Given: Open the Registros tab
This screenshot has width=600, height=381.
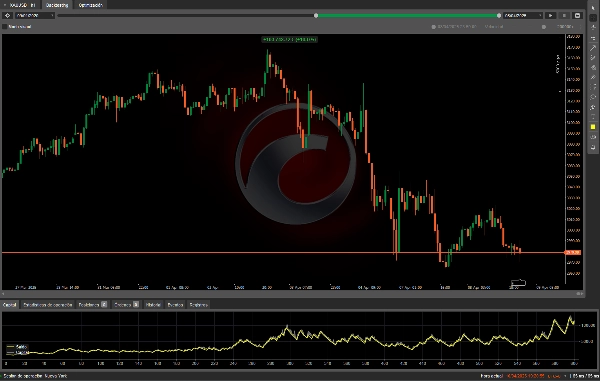Looking at the screenshot, I should tap(199, 305).
